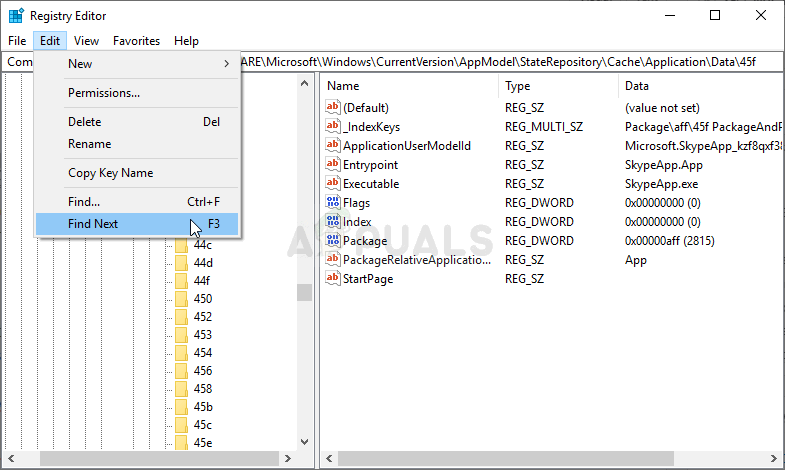Select the StartPage value icon

pos(332,278)
